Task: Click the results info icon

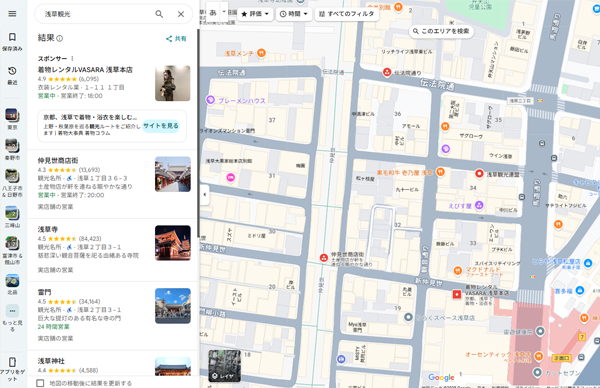Action: point(60,38)
